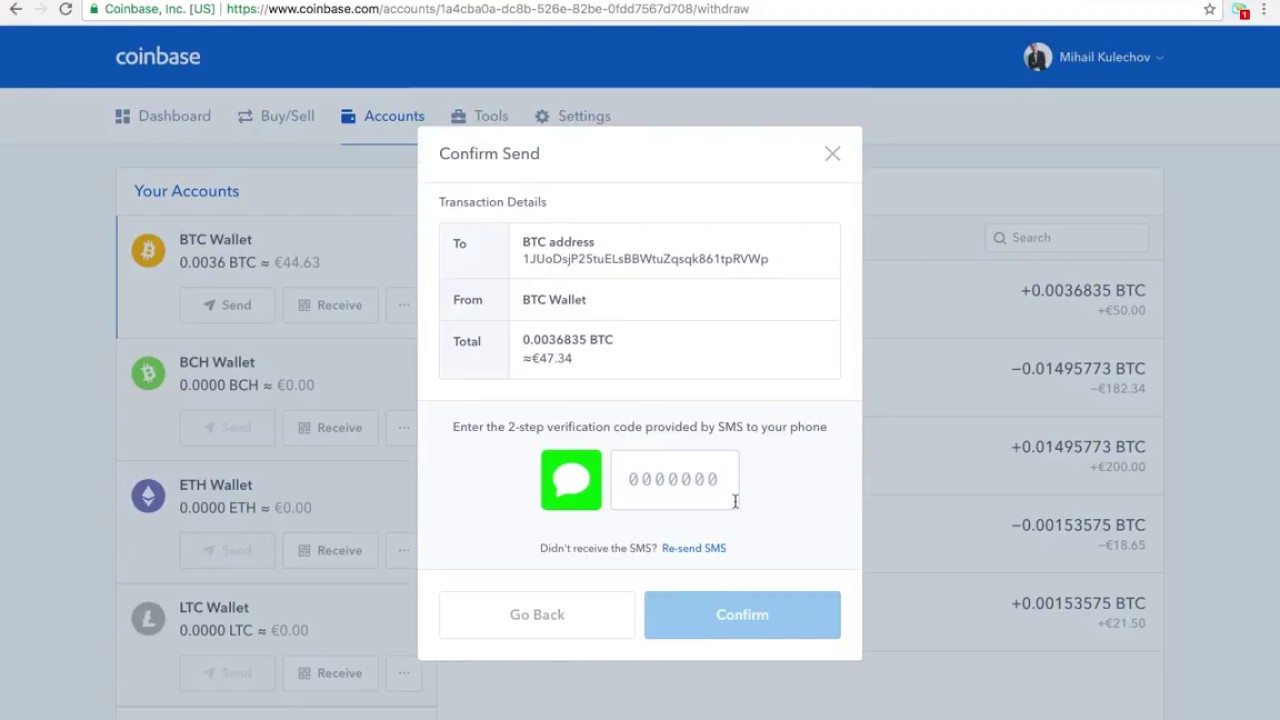Click the secure padlock Coinbase, Inc. label
Viewport: 1280px width, 720px height.
151,9
